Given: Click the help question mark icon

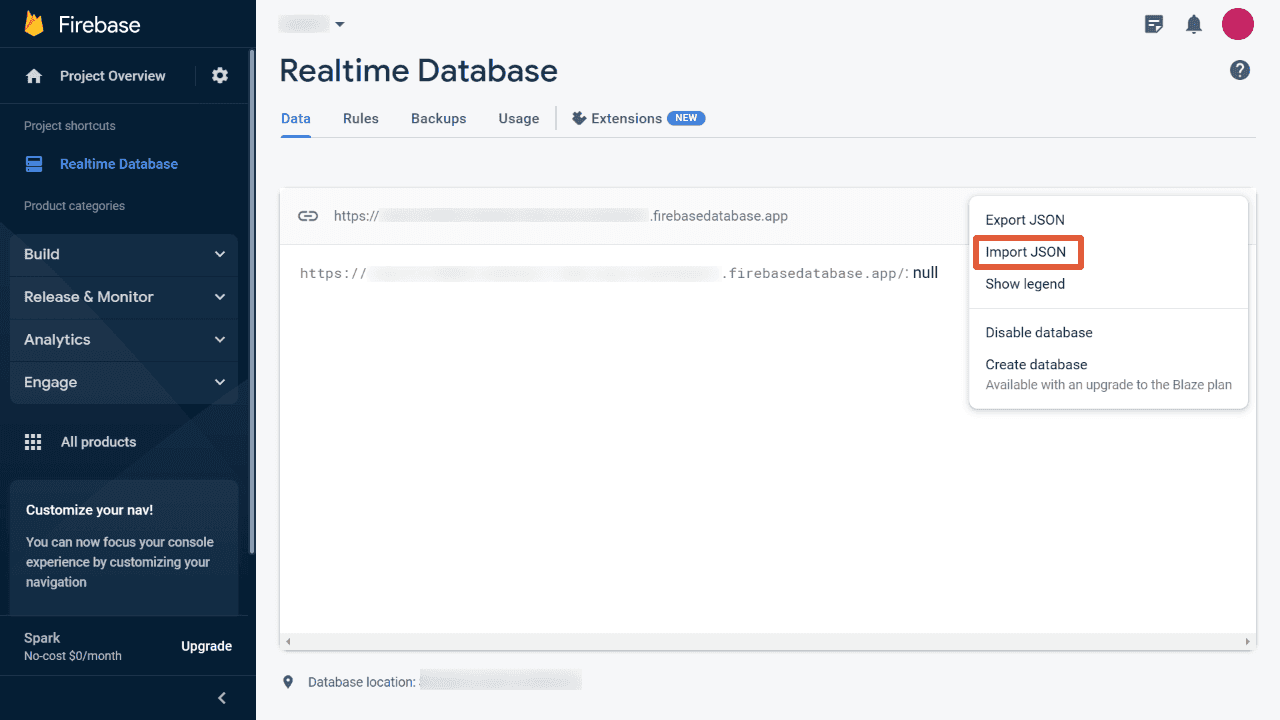Looking at the screenshot, I should [1240, 70].
